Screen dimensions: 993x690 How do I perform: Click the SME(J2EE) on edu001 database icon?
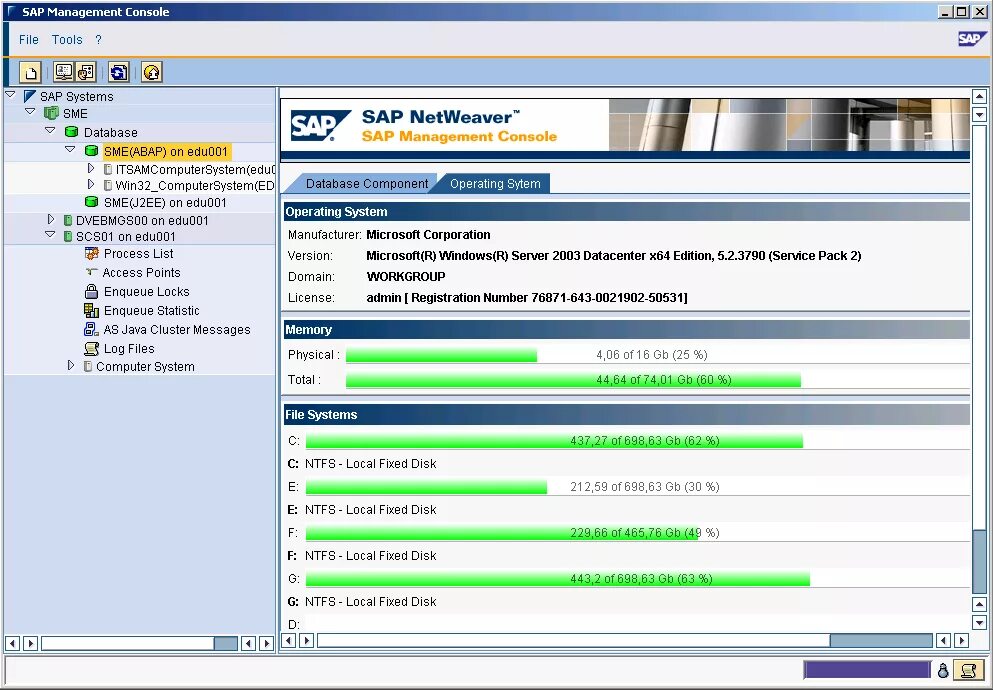click(x=91, y=202)
